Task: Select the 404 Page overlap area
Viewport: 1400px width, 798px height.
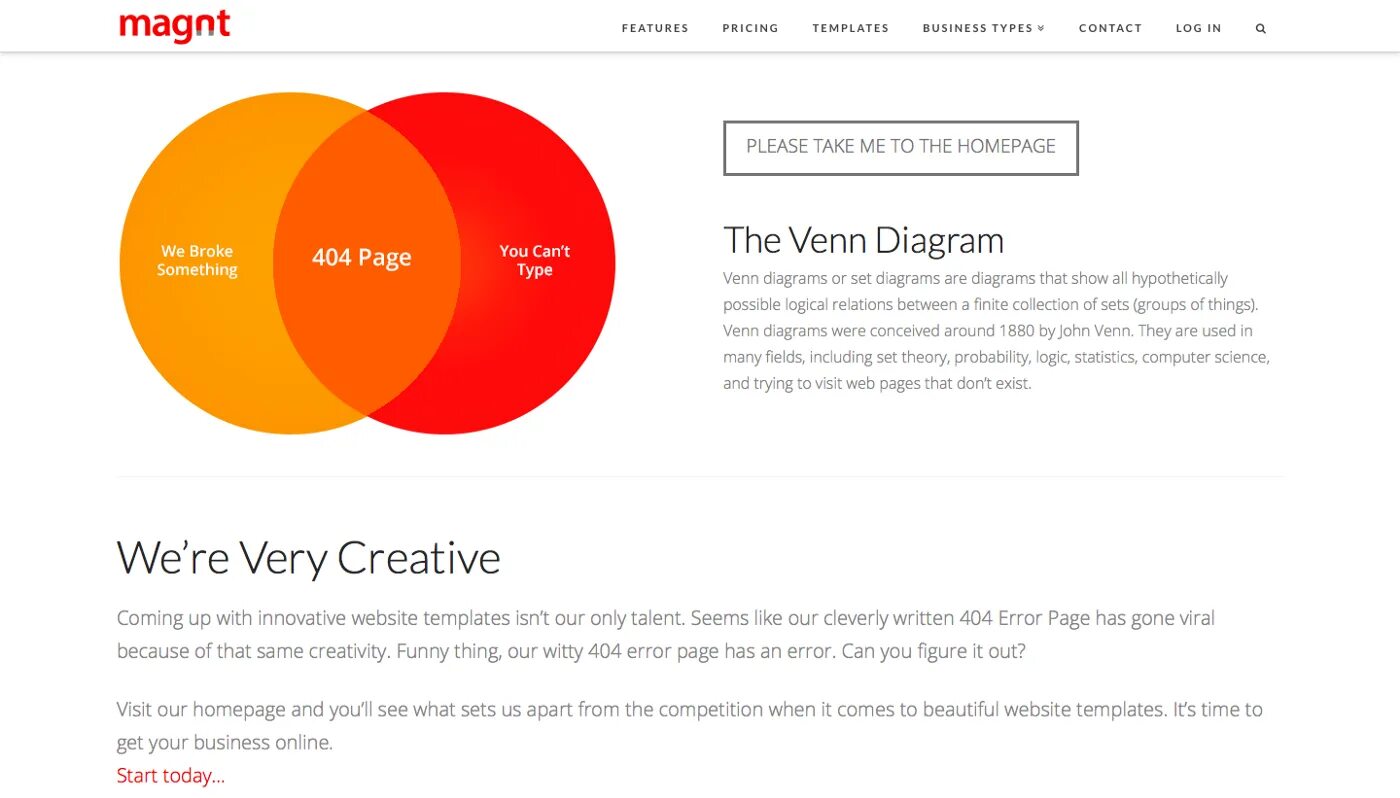Action: [362, 258]
